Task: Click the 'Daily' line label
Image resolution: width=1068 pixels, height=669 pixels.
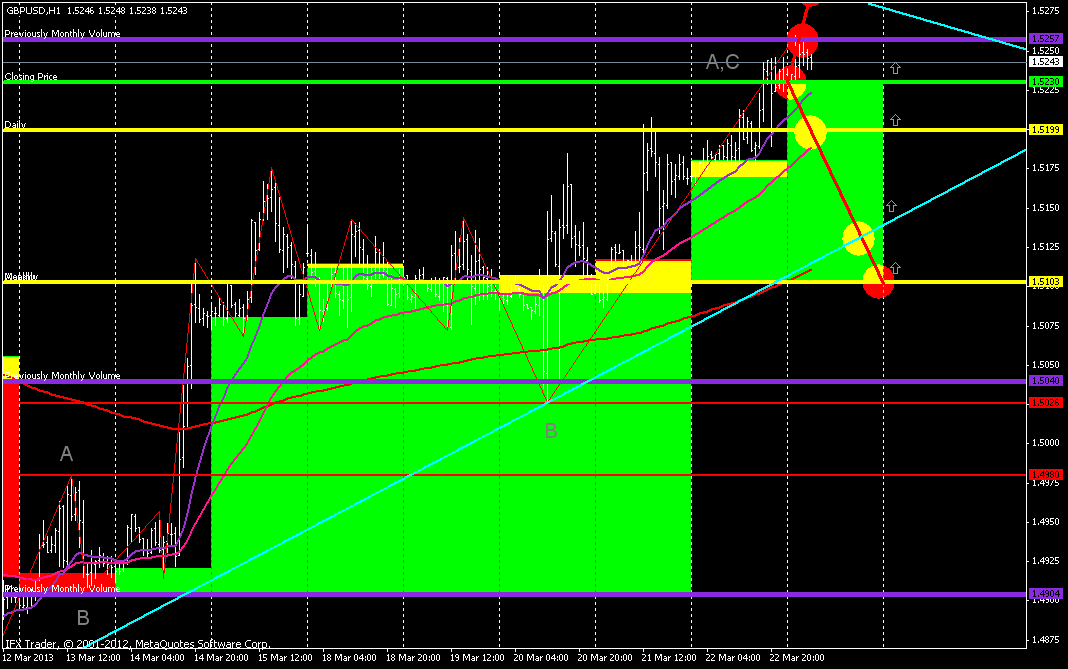Action: pos(16,125)
